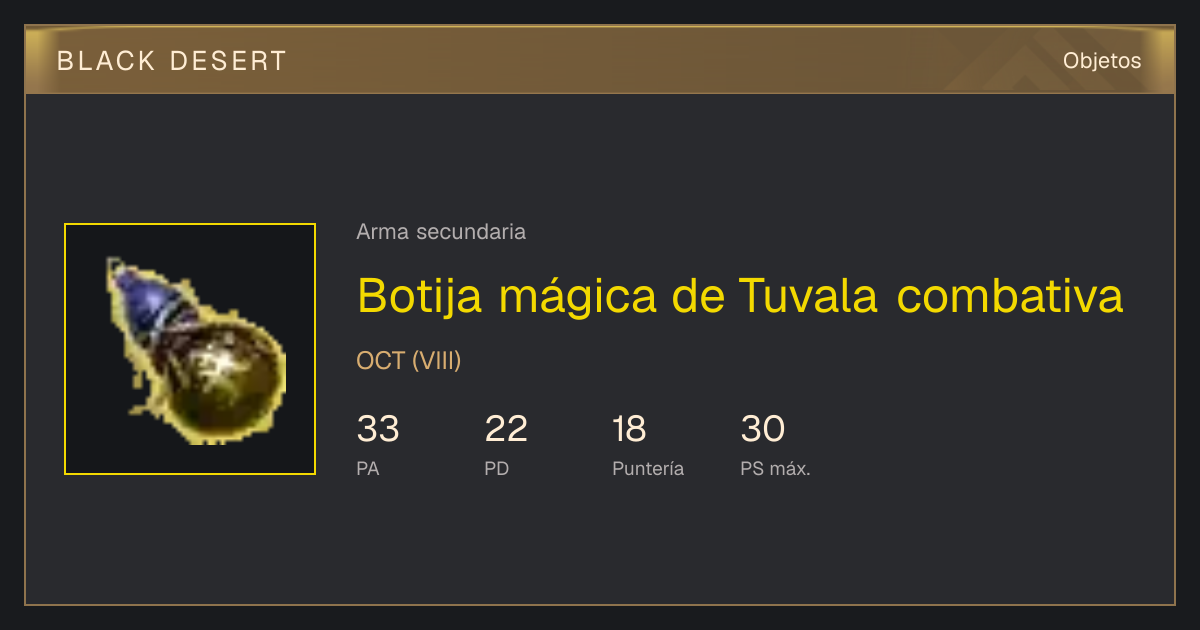Go to the Objetos section
The width and height of the screenshot is (1200, 630).
[x=1102, y=61]
